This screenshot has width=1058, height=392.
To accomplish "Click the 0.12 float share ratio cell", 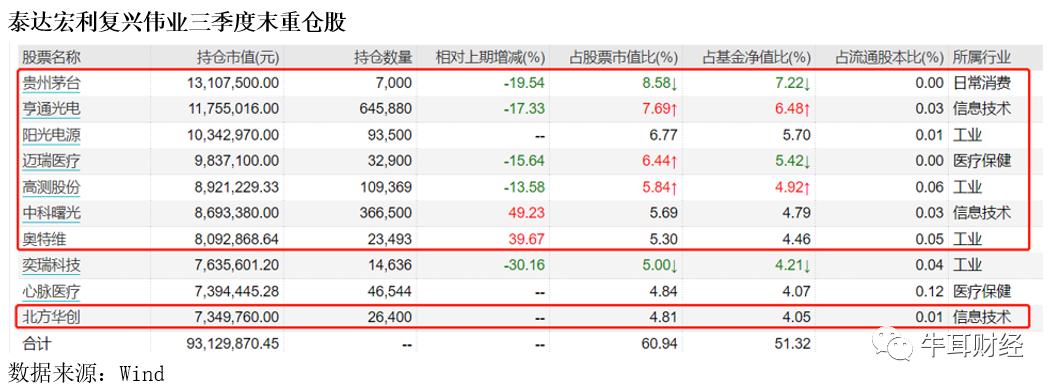I will coord(930,291).
